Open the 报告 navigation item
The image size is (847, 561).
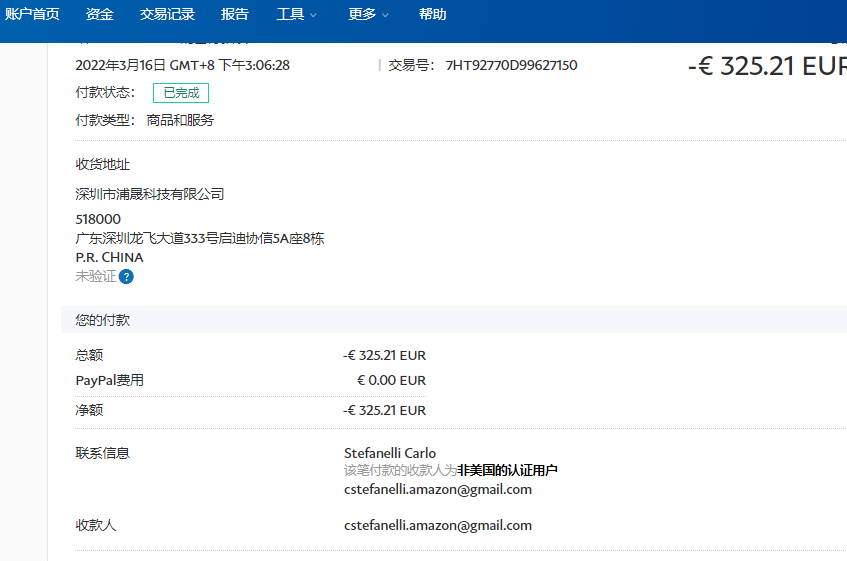coord(235,15)
